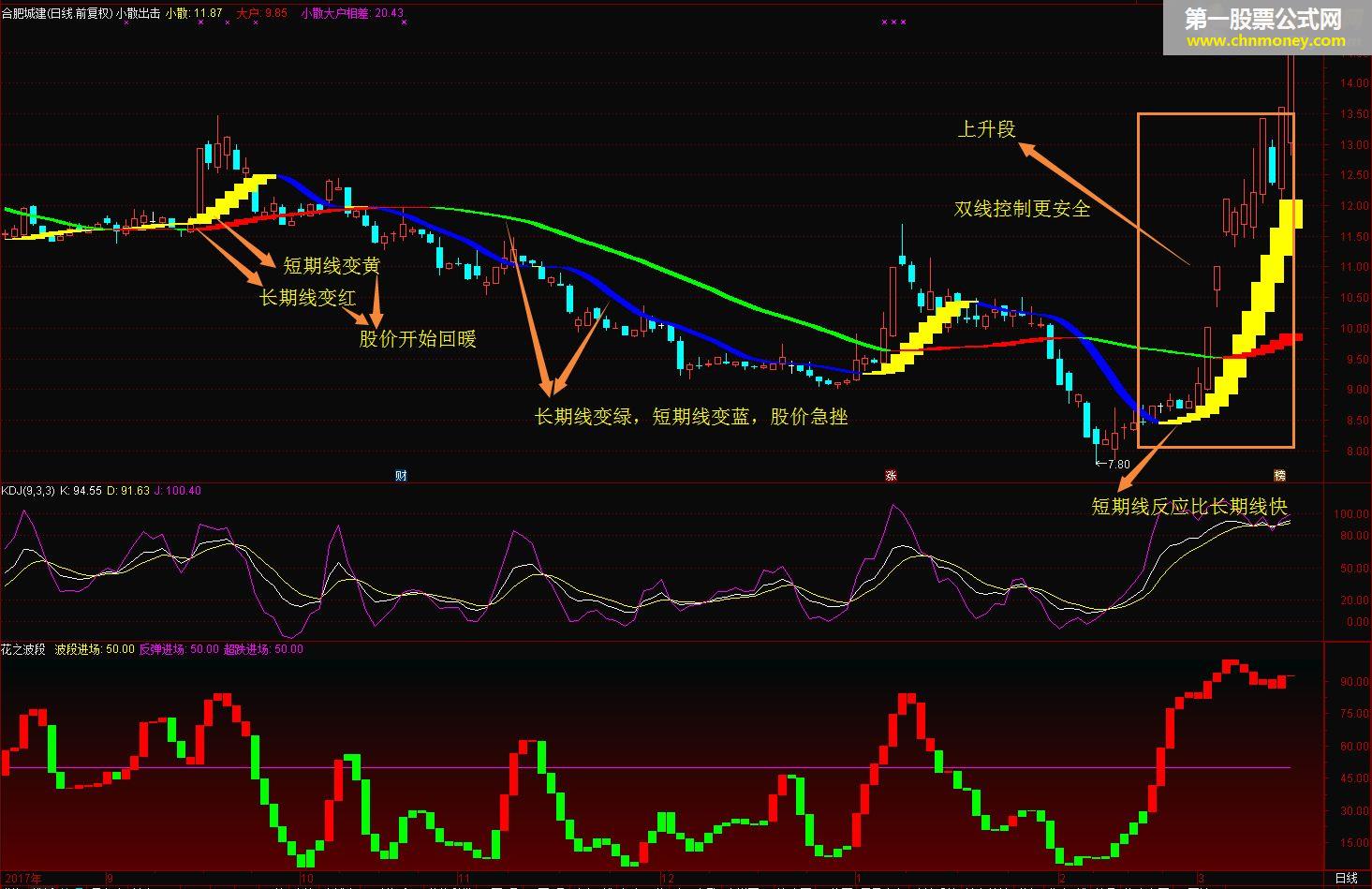Click month 12 on the time axis

tap(667, 879)
